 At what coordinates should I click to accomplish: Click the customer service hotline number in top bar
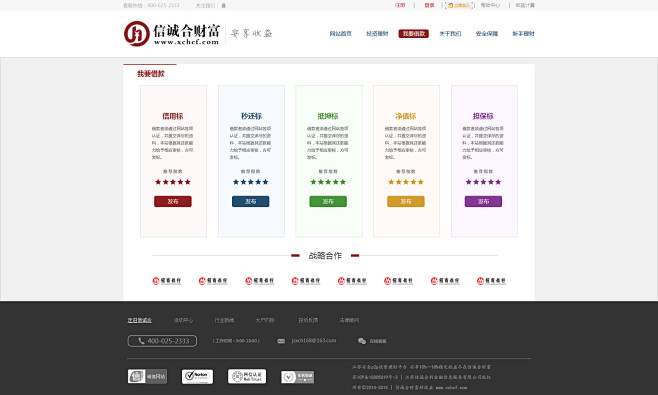point(163,5)
